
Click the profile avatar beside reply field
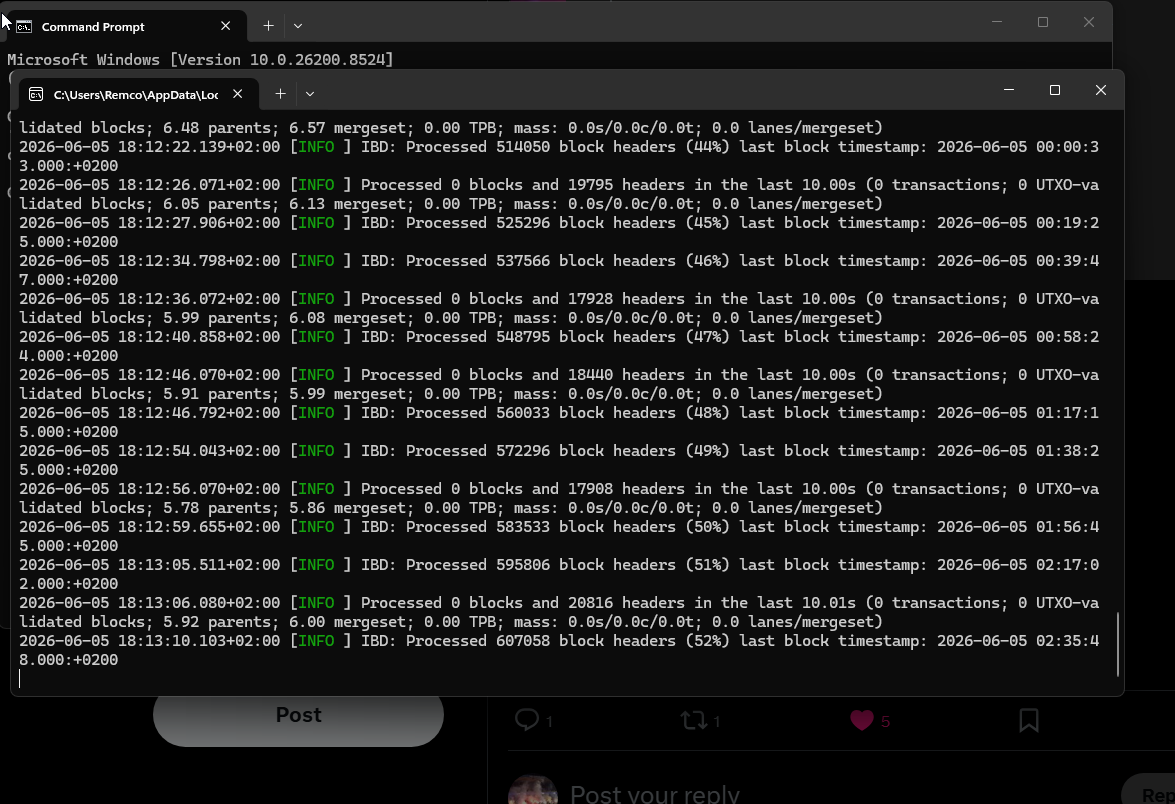click(x=533, y=791)
